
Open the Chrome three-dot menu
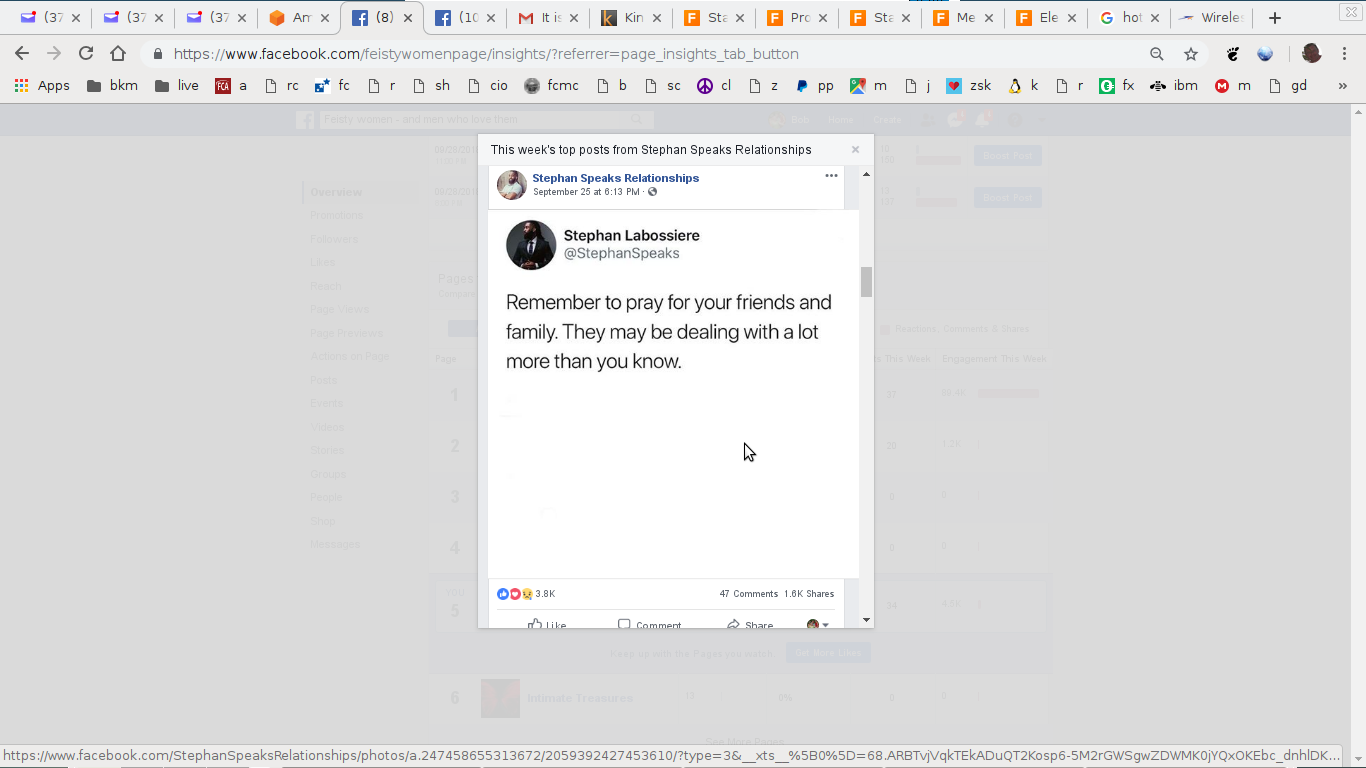pyautogui.click(x=1345, y=54)
